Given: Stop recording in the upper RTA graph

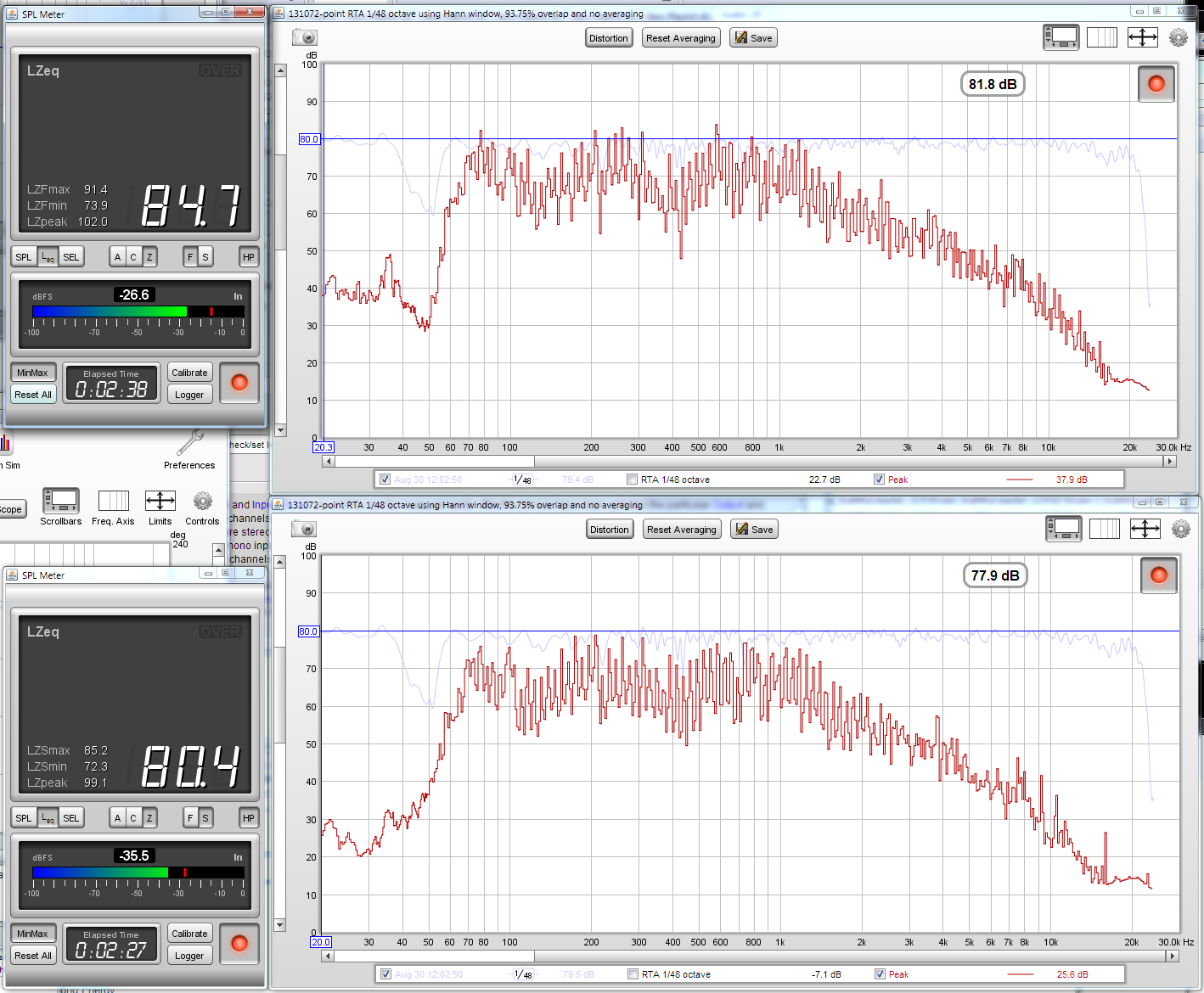Looking at the screenshot, I should pyautogui.click(x=1156, y=84).
